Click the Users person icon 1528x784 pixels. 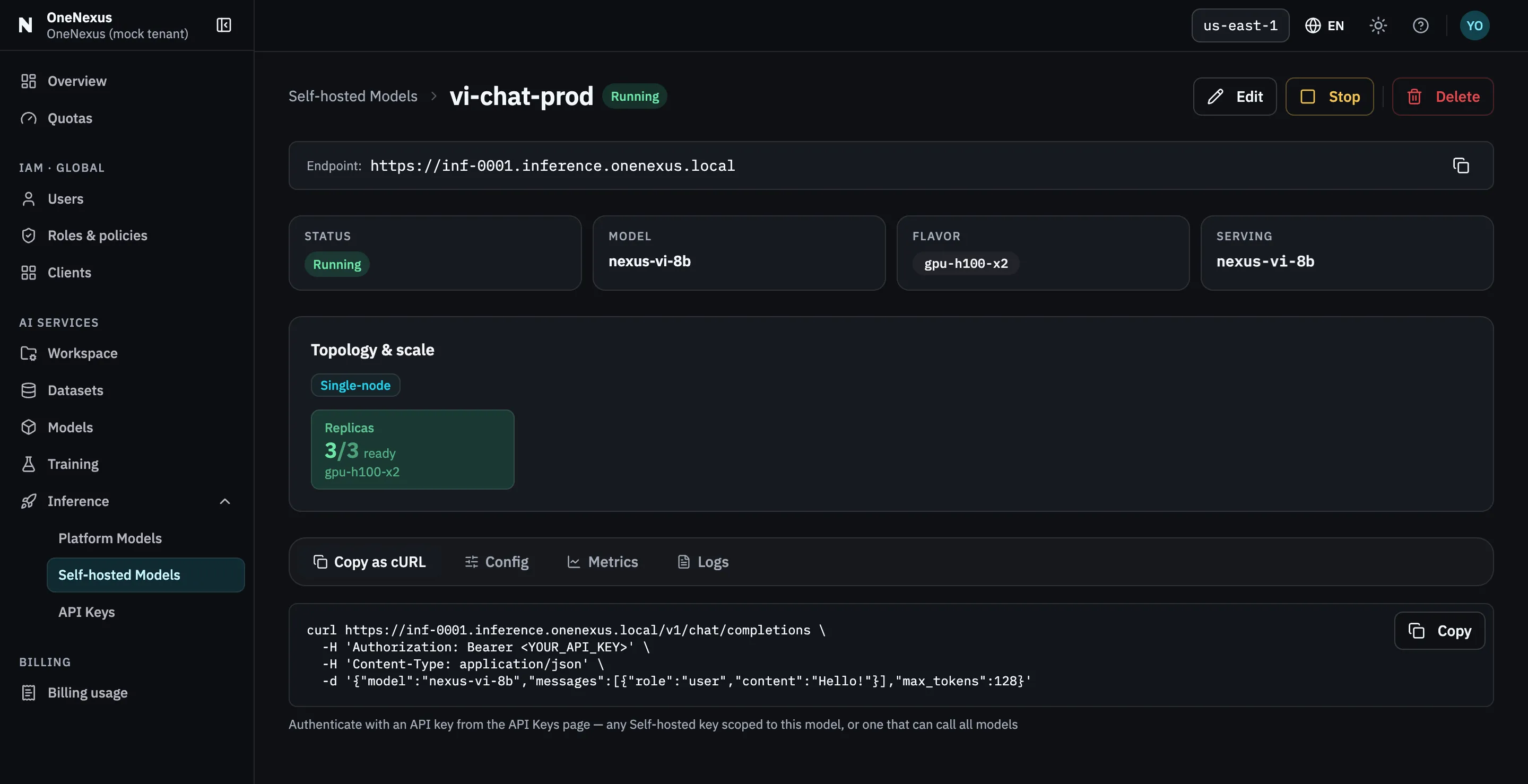pos(29,199)
